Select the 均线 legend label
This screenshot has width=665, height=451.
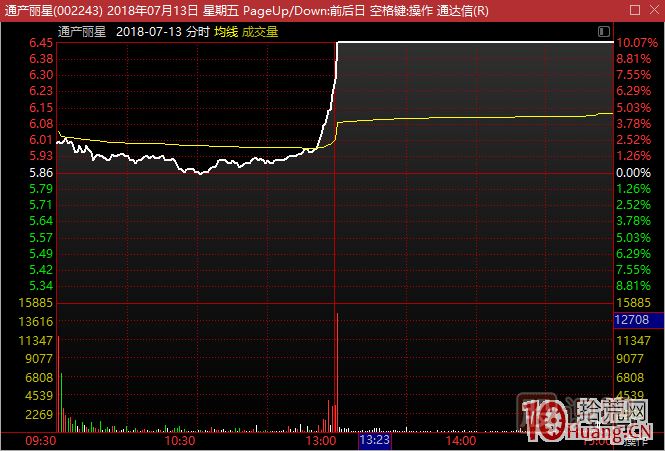click(x=226, y=32)
